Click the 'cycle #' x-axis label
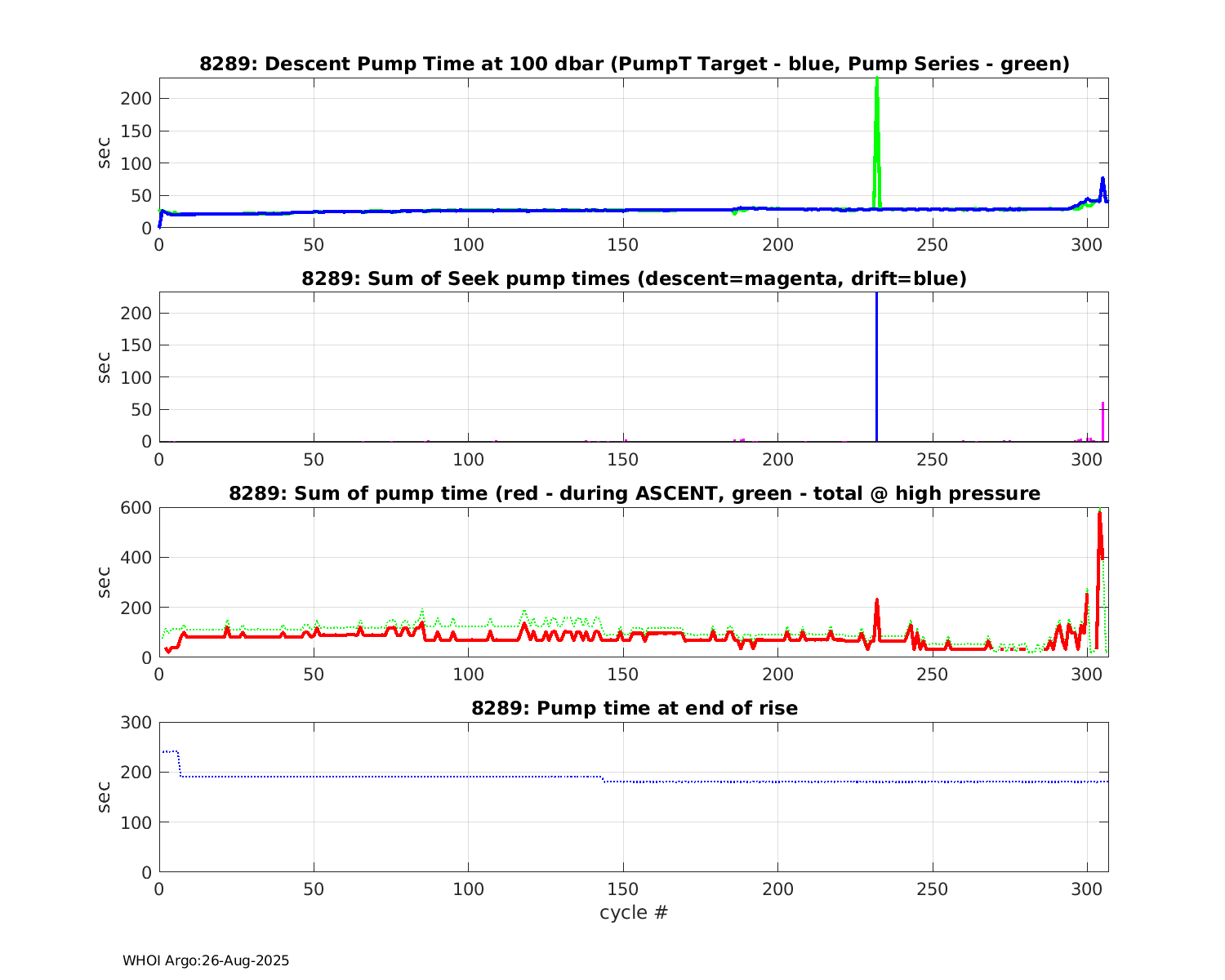Viewport: 1225px width, 980px height. coord(634,912)
